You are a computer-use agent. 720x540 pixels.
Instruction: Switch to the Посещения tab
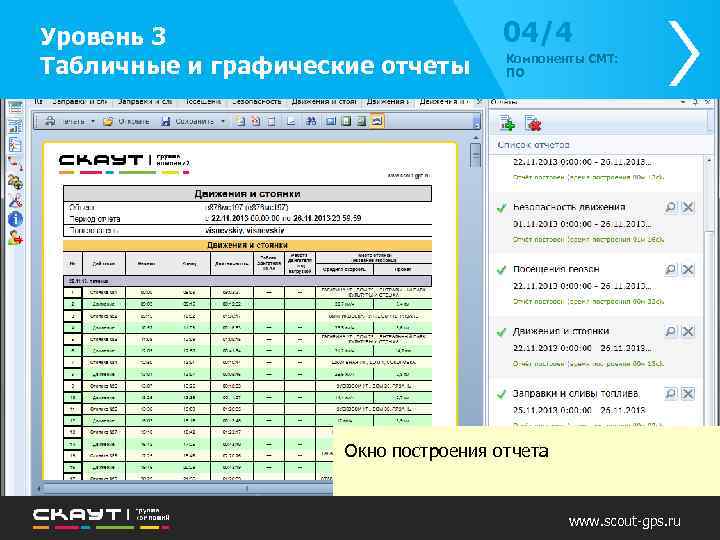(x=203, y=101)
